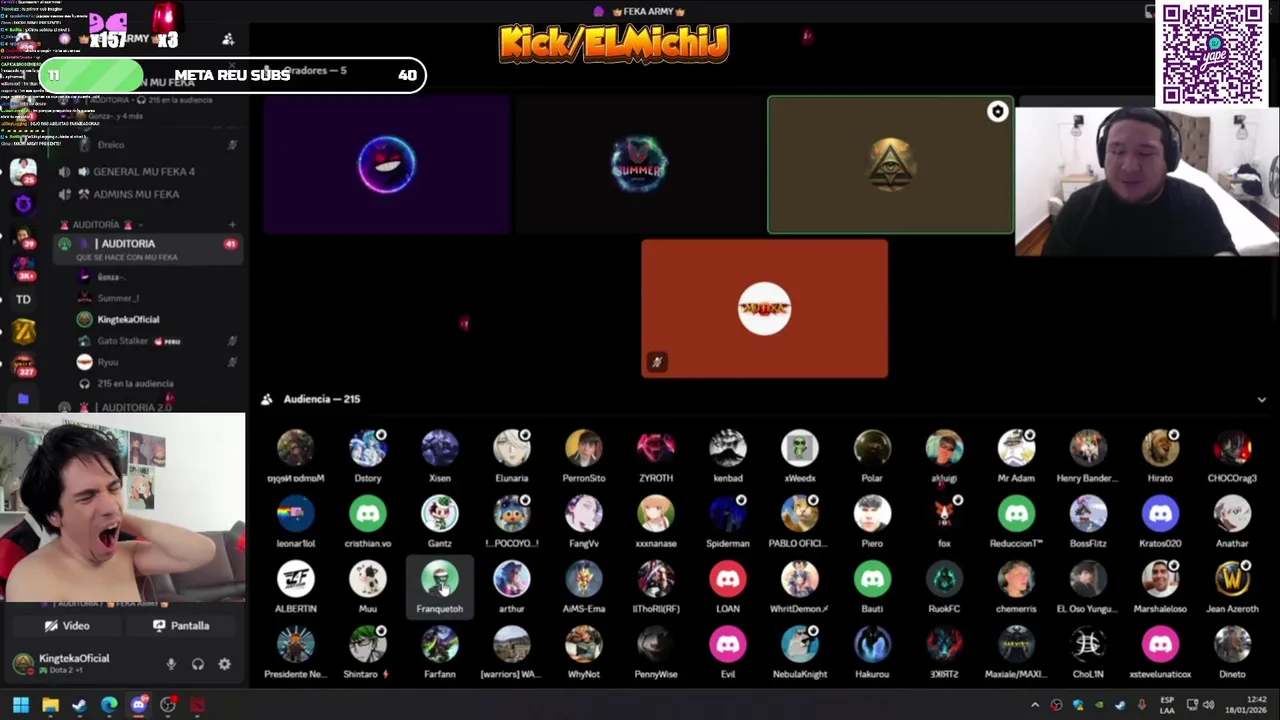Join the GENERAL MU FEKA 4 voice channel
This screenshot has height=720, width=1280.
(x=143, y=172)
